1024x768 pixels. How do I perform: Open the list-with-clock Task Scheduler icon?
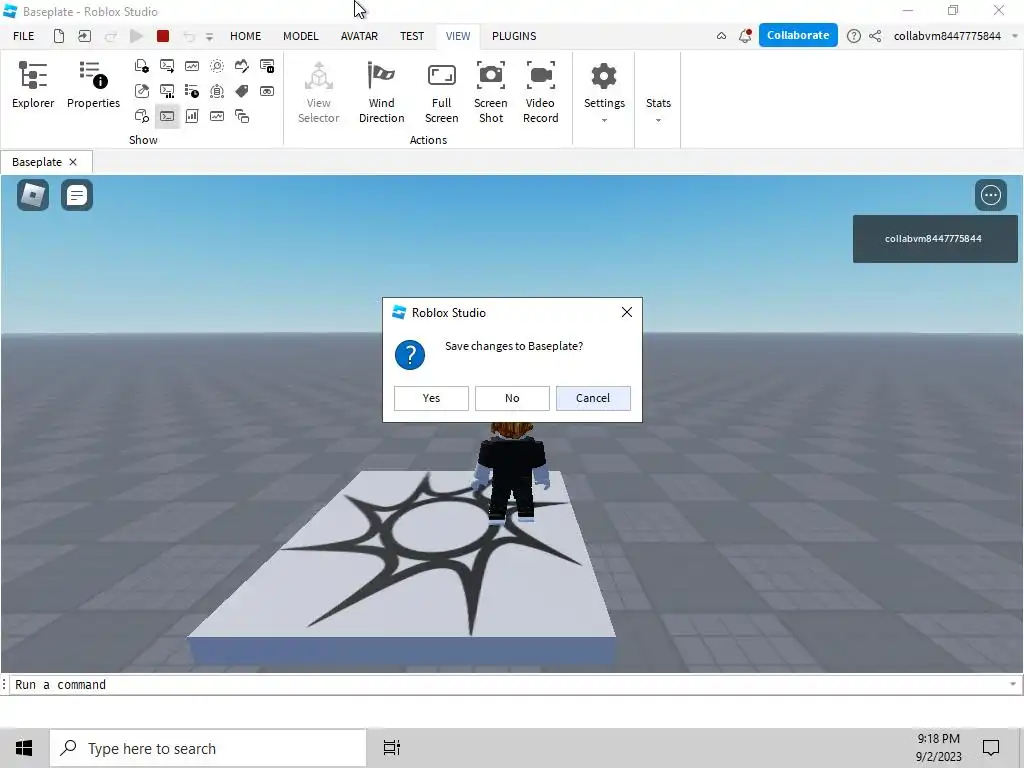click(x=192, y=91)
